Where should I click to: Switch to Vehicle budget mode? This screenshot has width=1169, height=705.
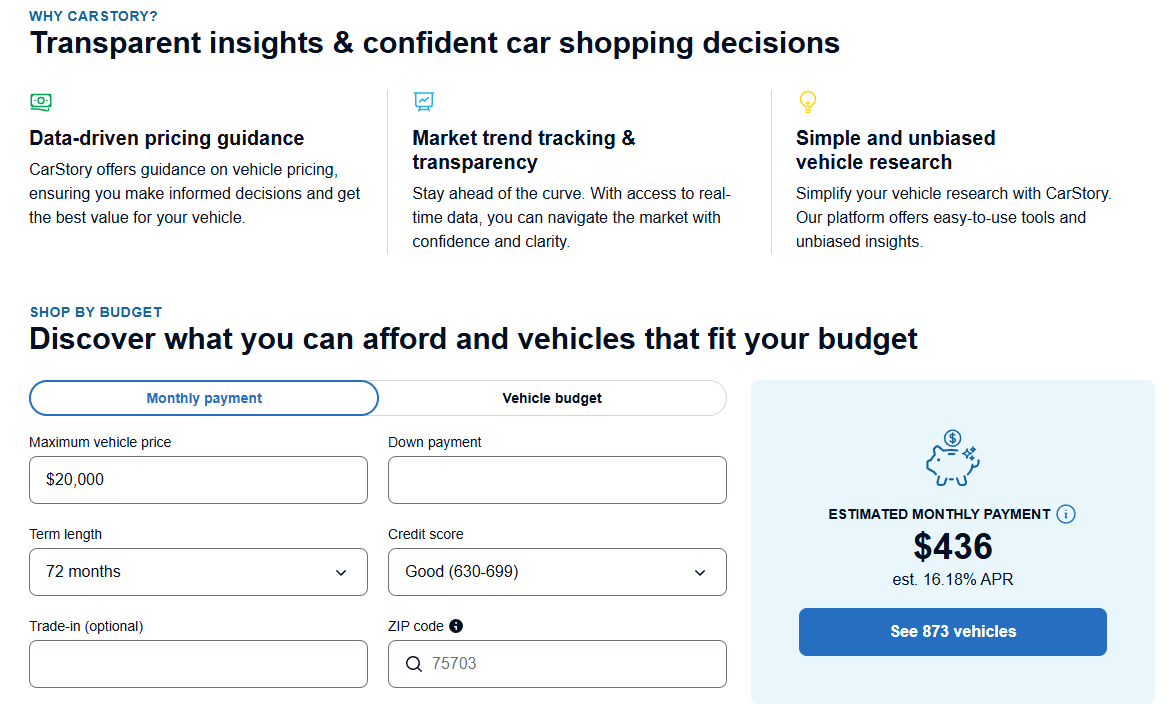point(552,398)
